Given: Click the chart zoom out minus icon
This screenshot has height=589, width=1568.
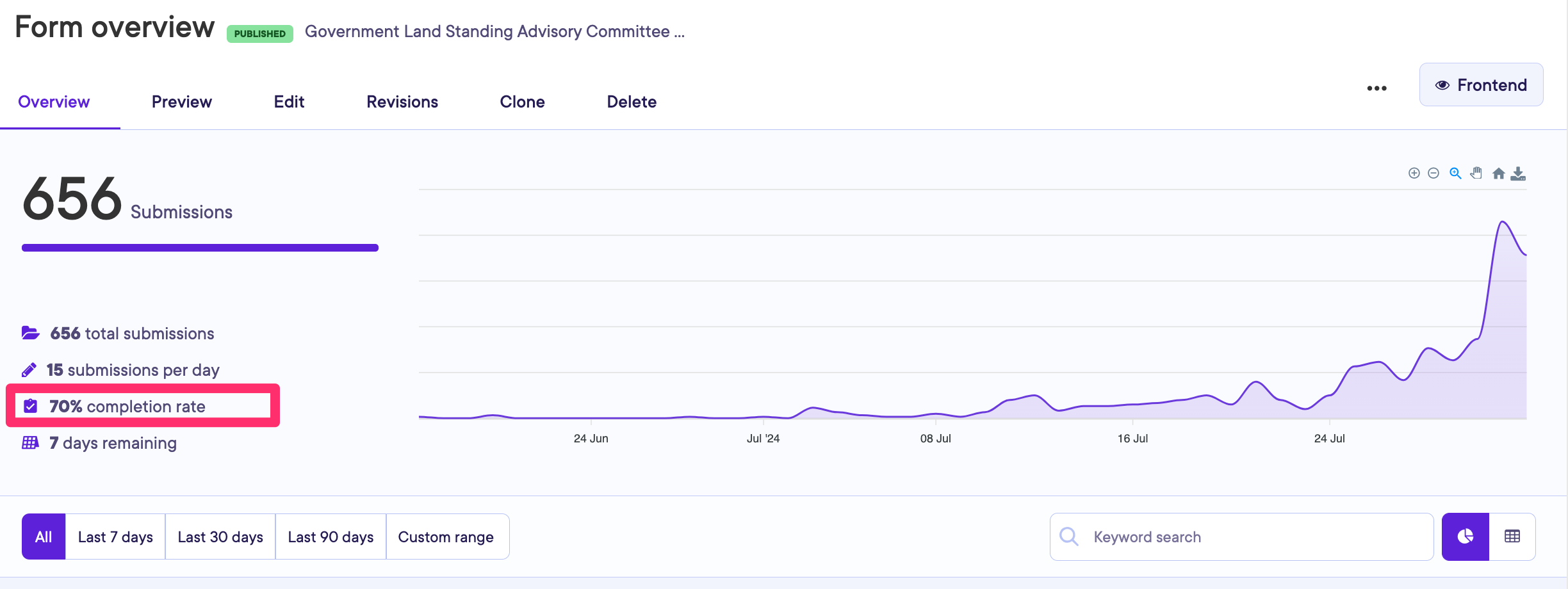Looking at the screenshot, I should [1433, 173].
